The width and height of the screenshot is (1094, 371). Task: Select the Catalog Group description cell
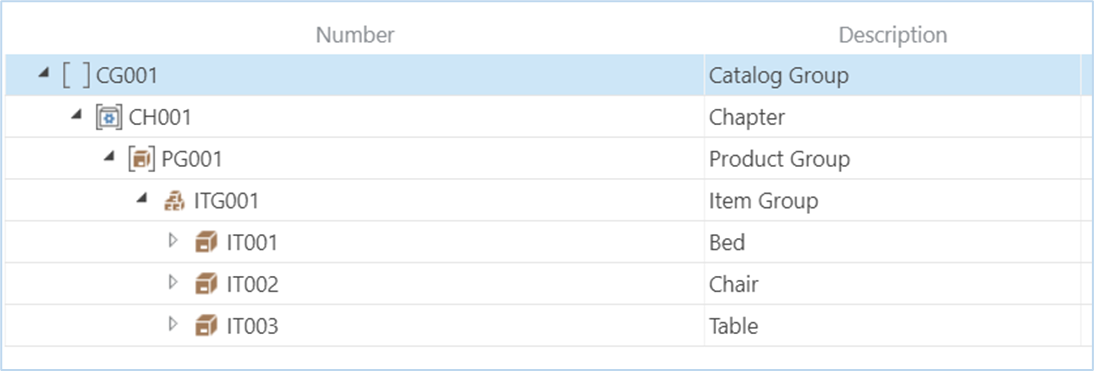click(x=892, y=75)
